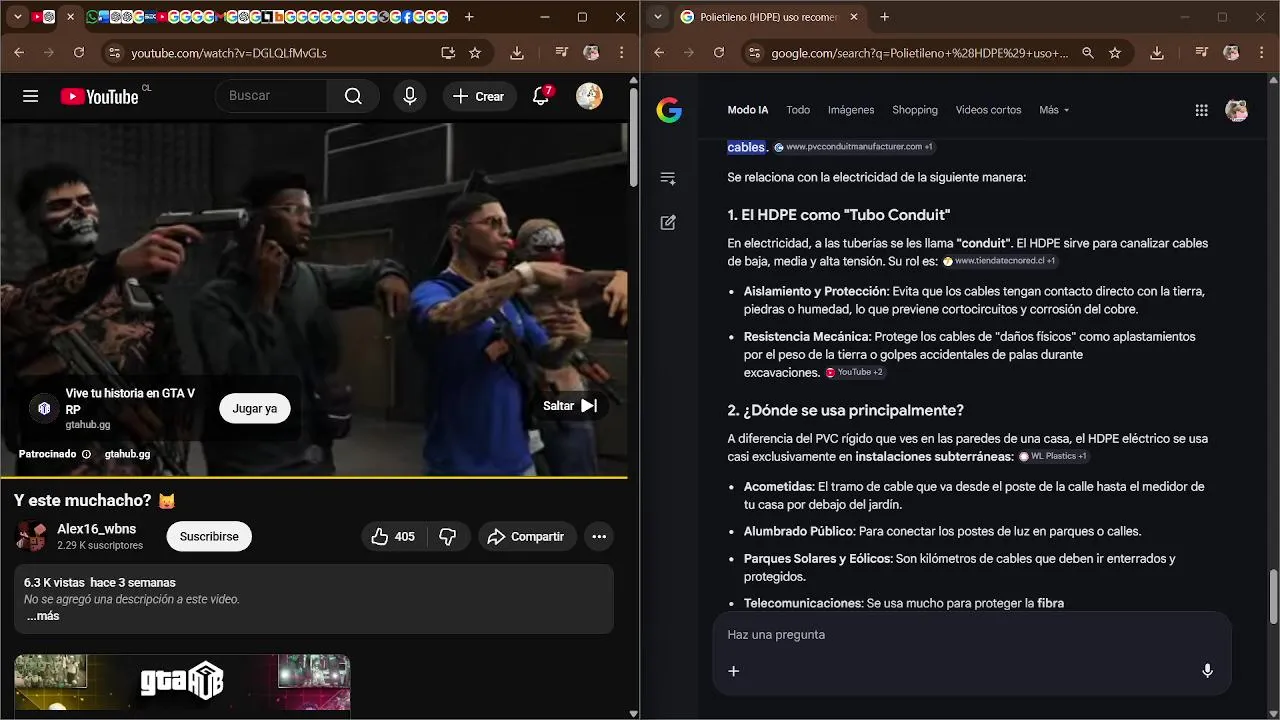This screenshot has width=1280, height=720.
Task: Open new tab in the YouTube window
Action: pyautogui.click(x=469, y=17)
